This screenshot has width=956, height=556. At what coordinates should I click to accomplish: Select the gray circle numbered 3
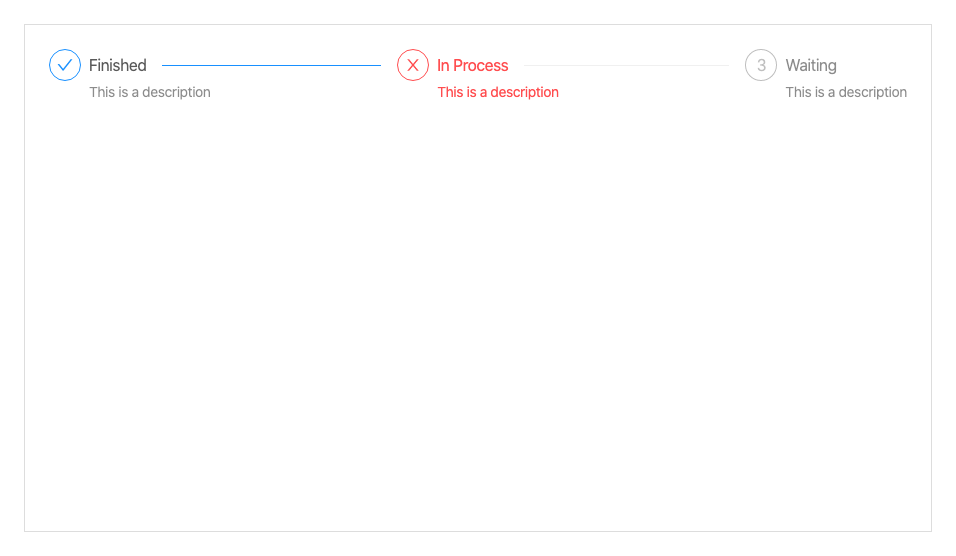pyautogui.click(x=761, y=65)
